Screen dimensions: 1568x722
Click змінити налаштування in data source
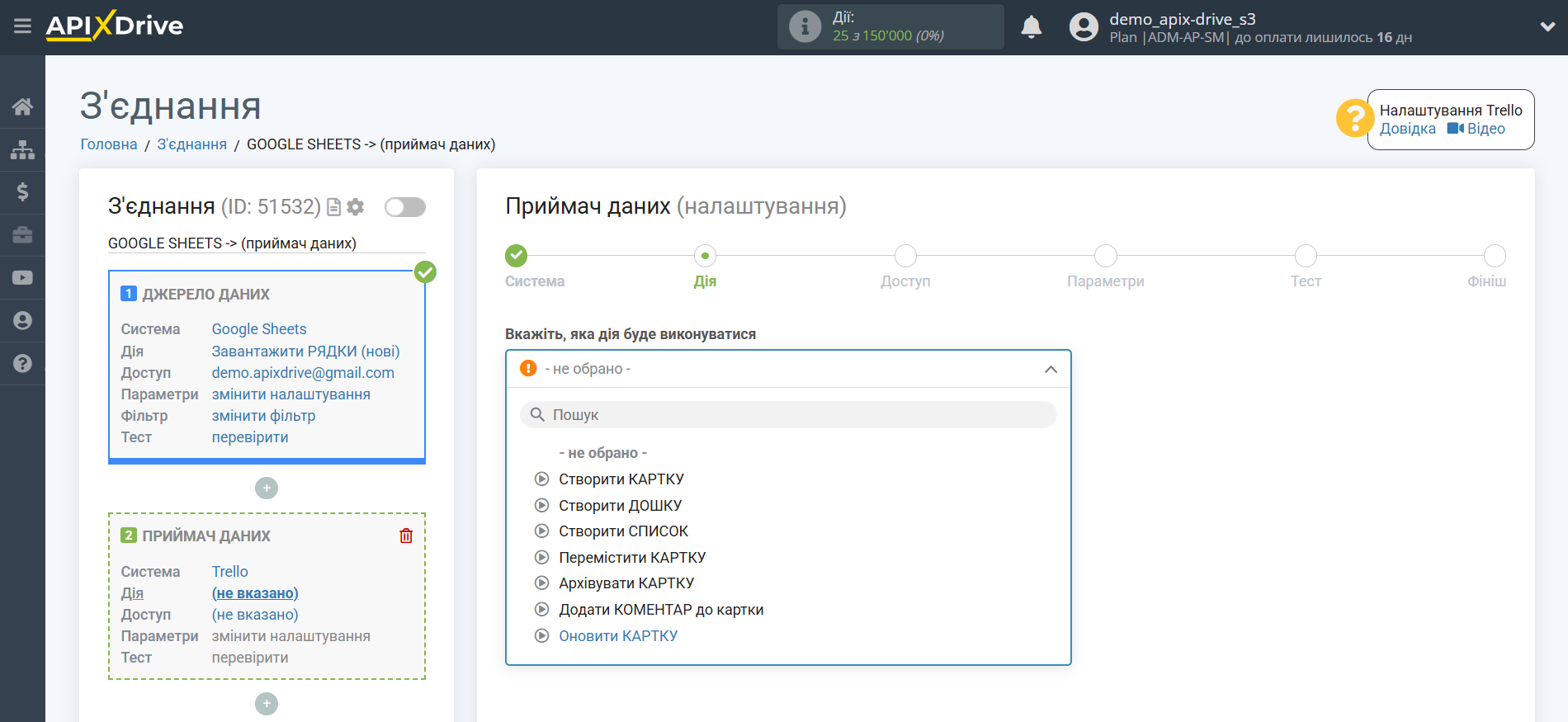coord(290,394)
